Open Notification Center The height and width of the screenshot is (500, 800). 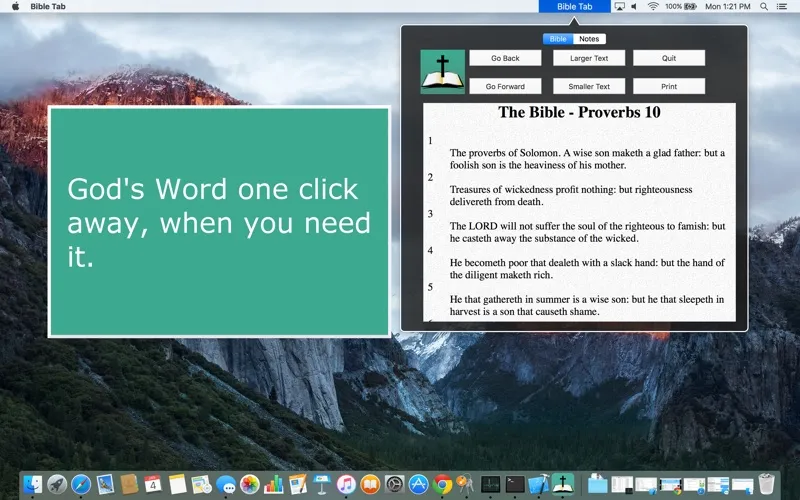(781, 7)
